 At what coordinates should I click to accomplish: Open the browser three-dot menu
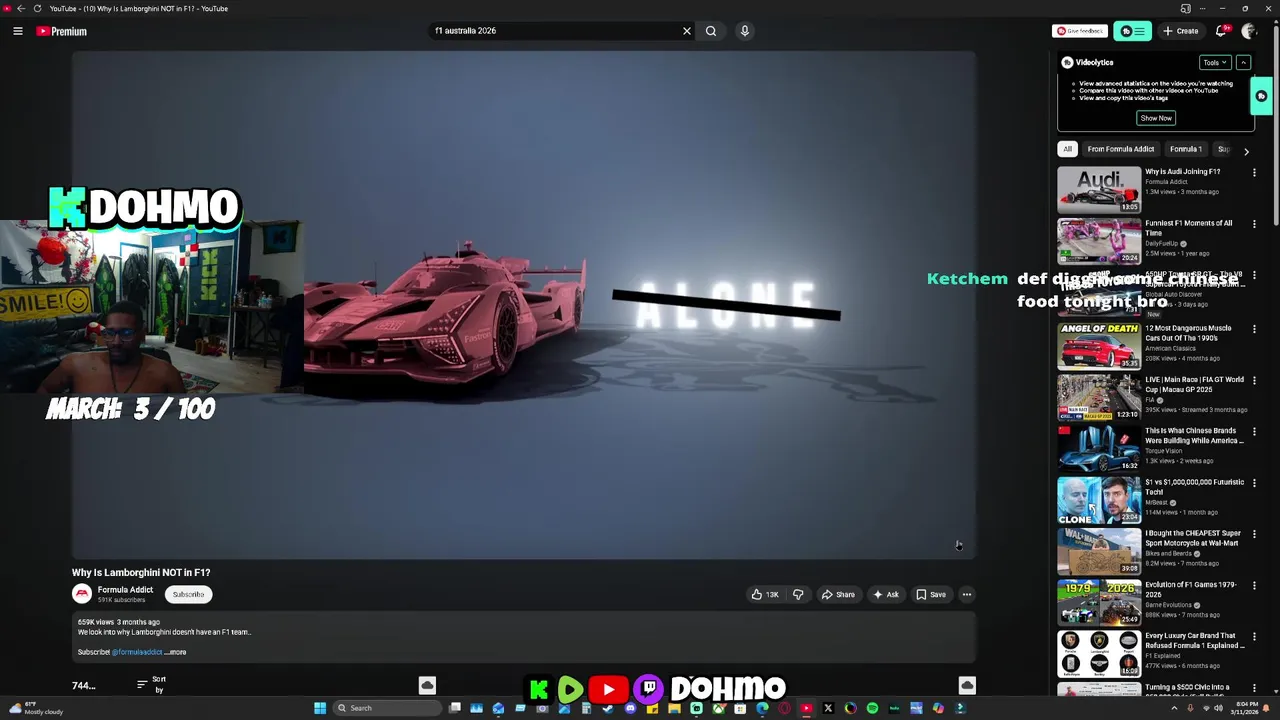(x=1201, y=8)
